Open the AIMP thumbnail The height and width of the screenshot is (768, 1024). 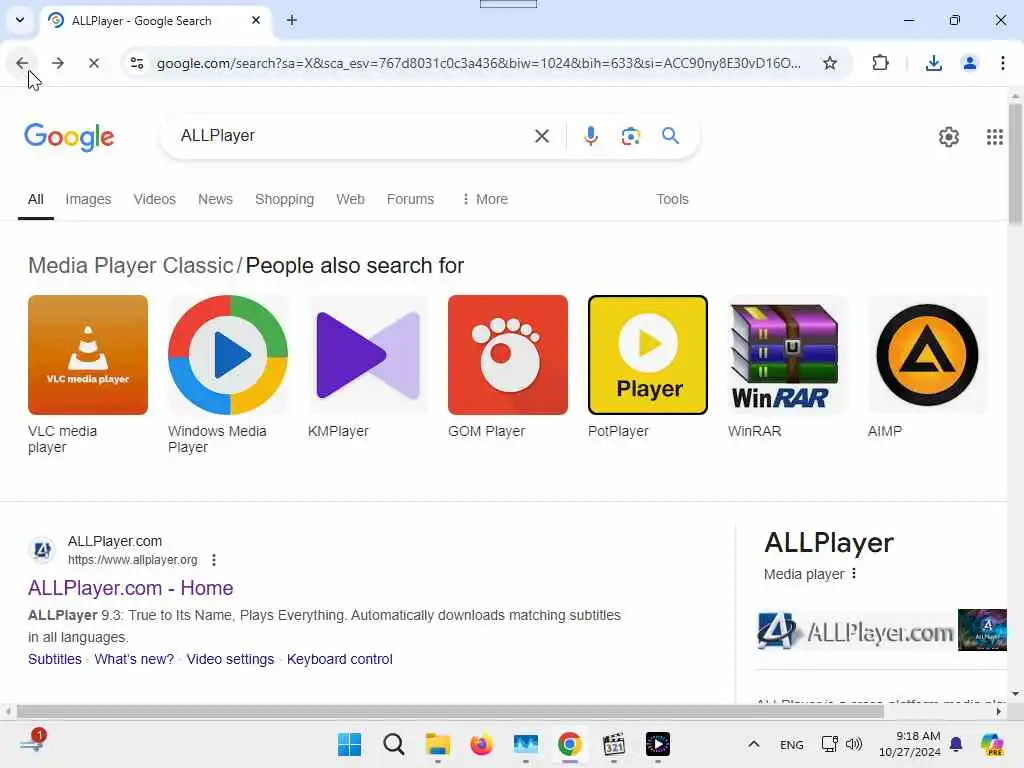point(927,355)
